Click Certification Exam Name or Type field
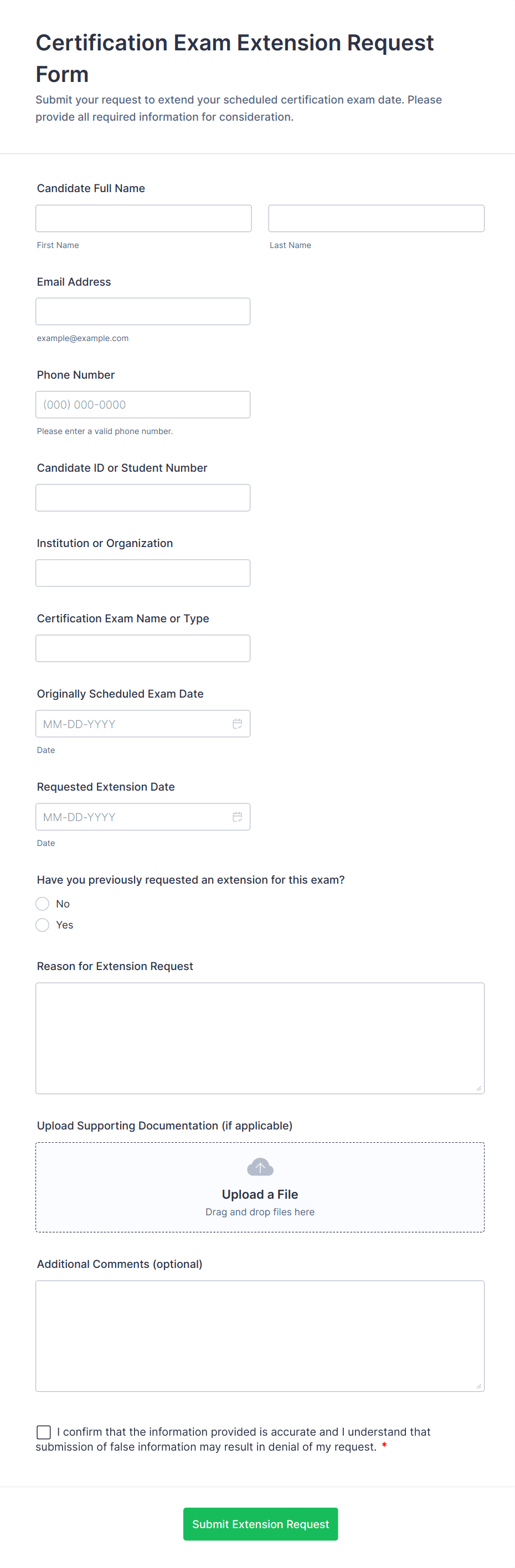515x1568 pixels. point(143,648)
